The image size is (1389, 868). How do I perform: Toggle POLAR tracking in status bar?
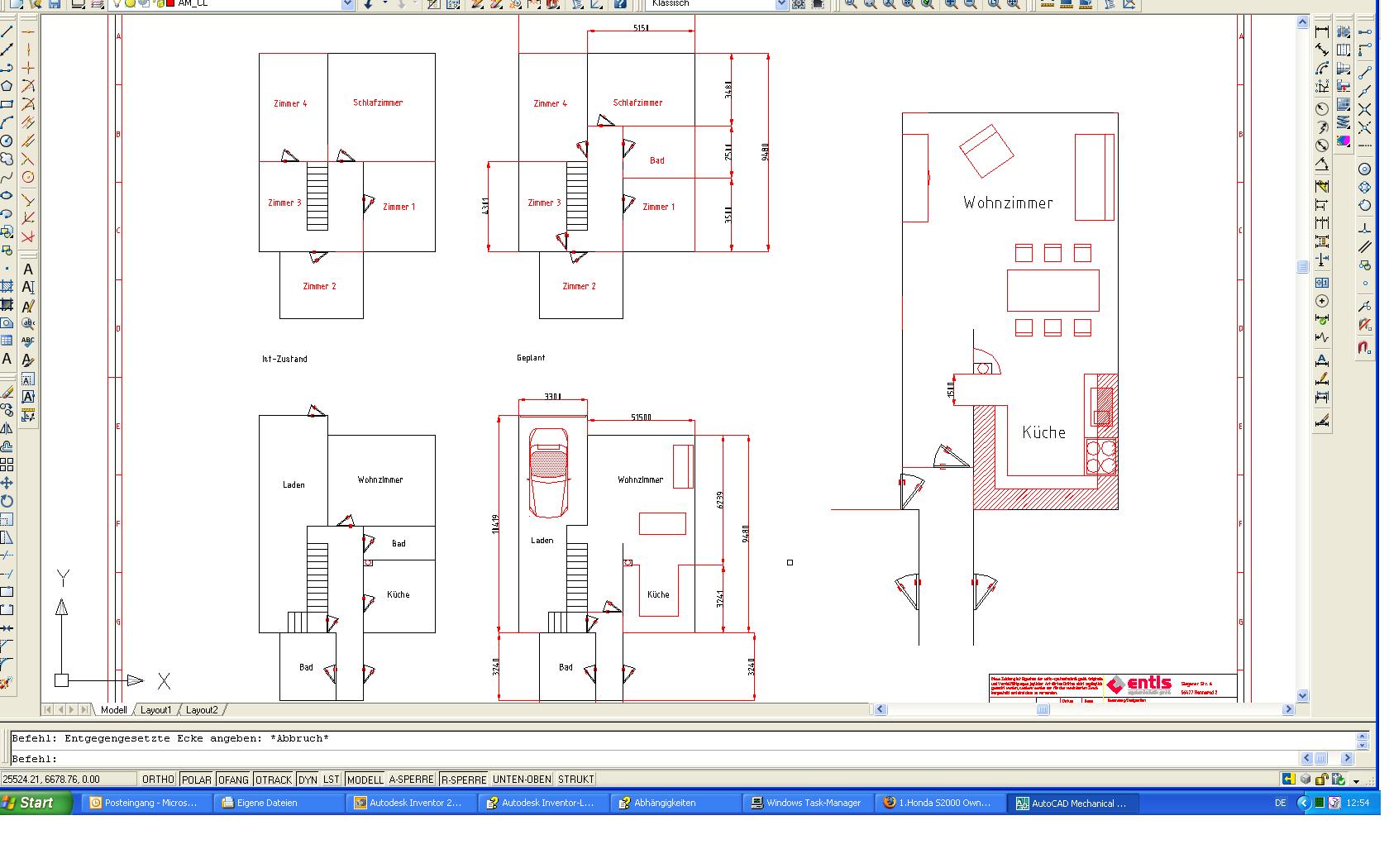coord(197,780)
